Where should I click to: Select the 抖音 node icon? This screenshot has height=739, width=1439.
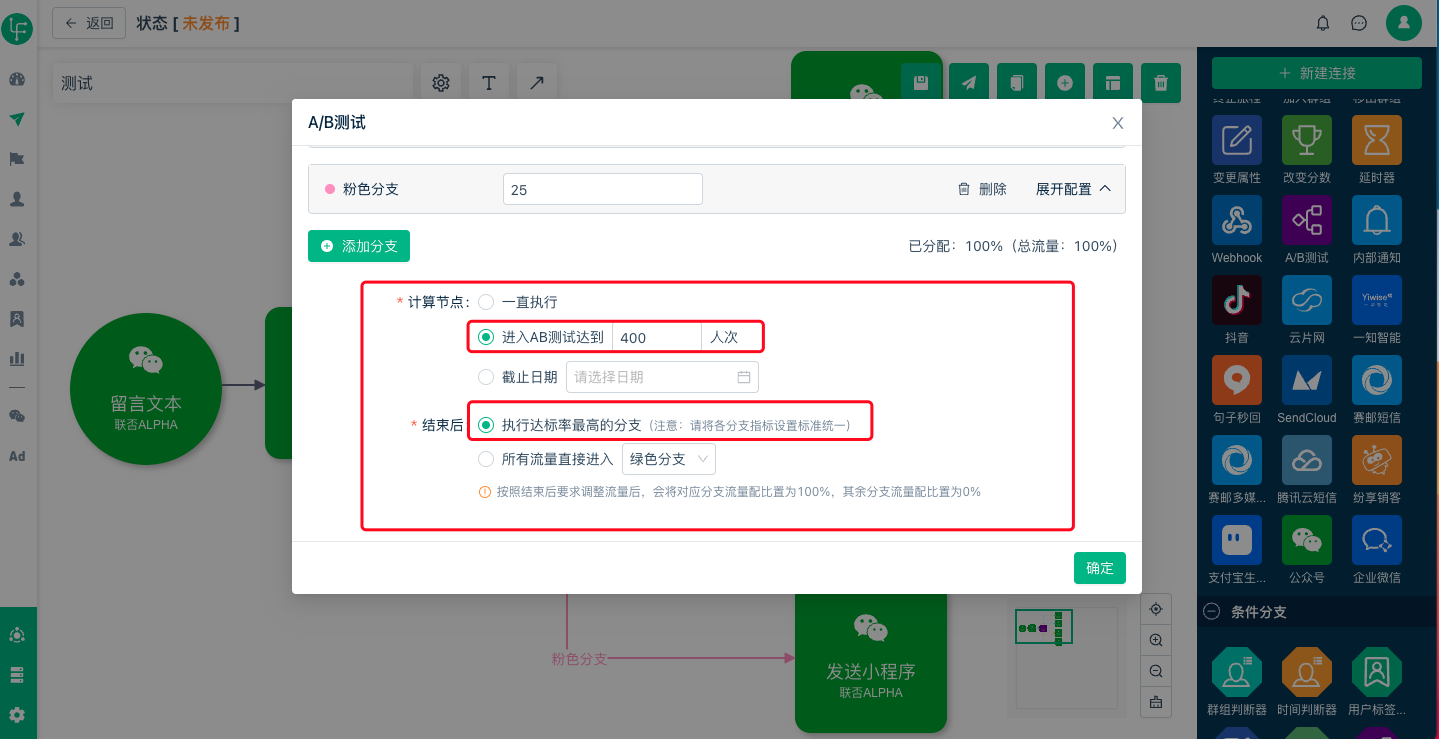[1237, 300]
